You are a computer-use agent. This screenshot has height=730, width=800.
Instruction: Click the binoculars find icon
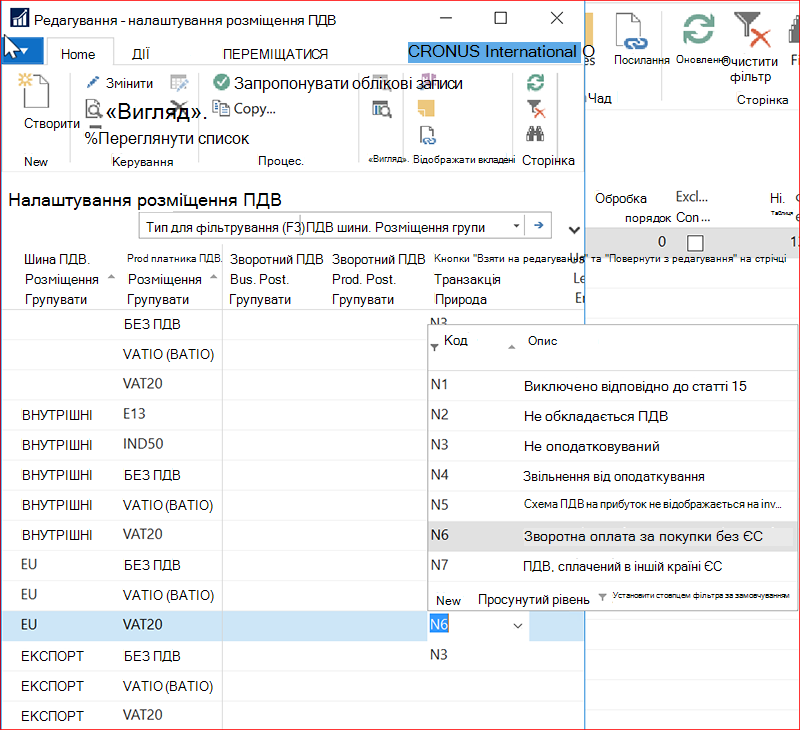tap(535, 134)
